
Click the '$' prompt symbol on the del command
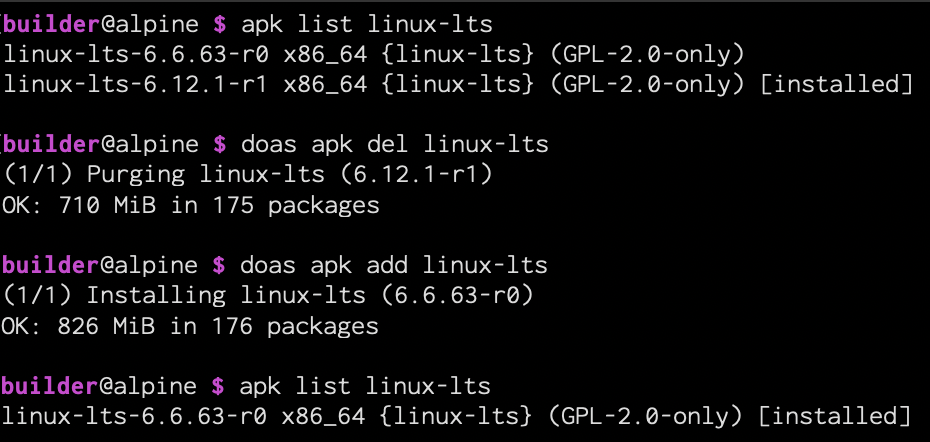click(x=220, y=145)
